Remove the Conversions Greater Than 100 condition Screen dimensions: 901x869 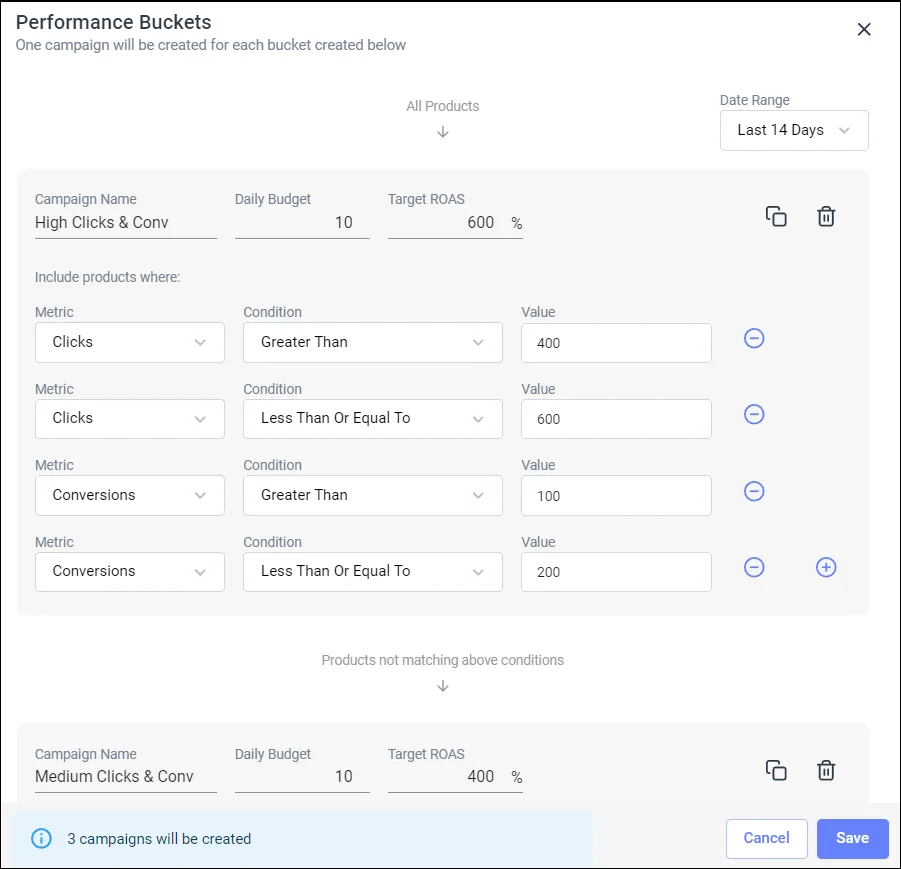click(x=754, y=491)
